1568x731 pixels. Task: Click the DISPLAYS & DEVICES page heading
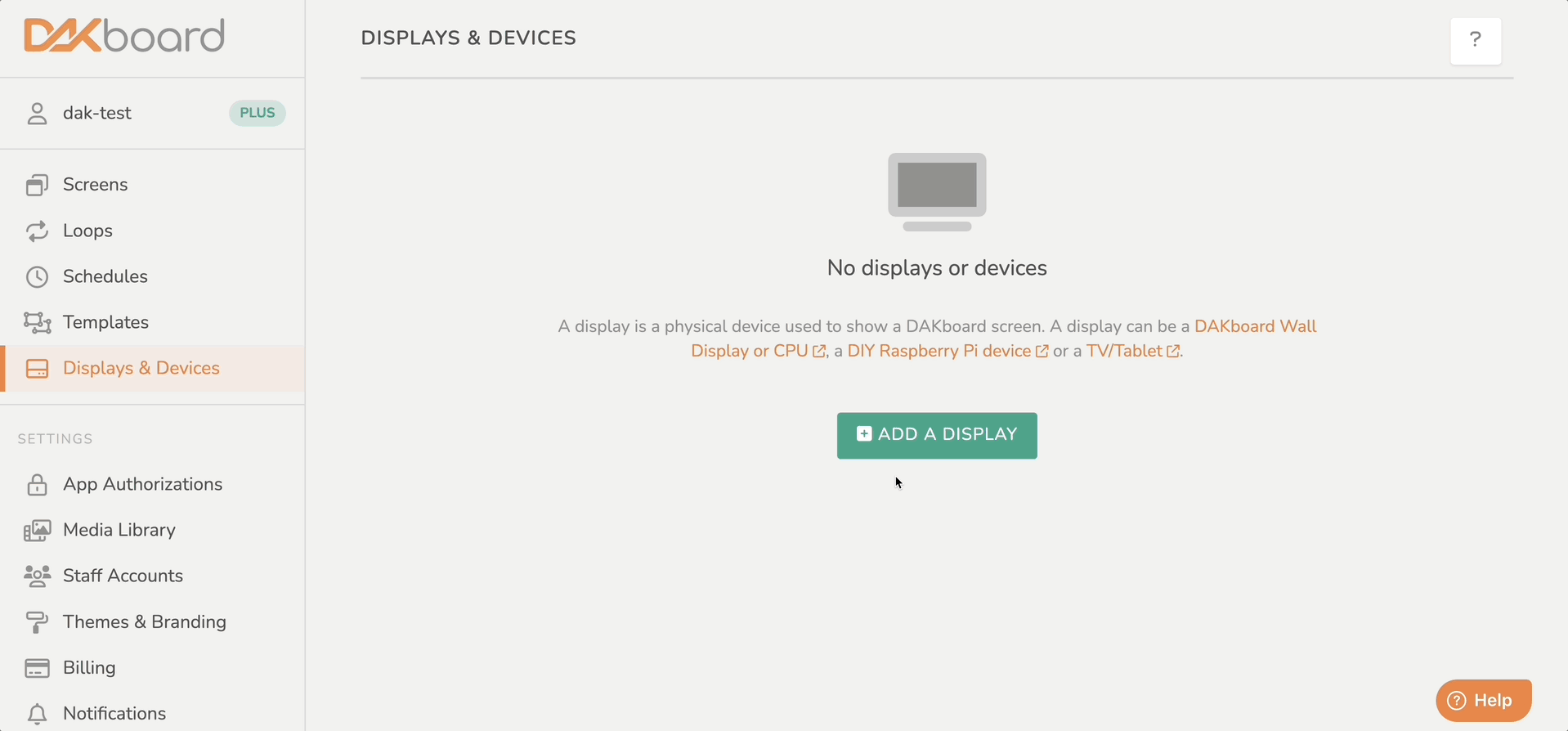[468, 38]
